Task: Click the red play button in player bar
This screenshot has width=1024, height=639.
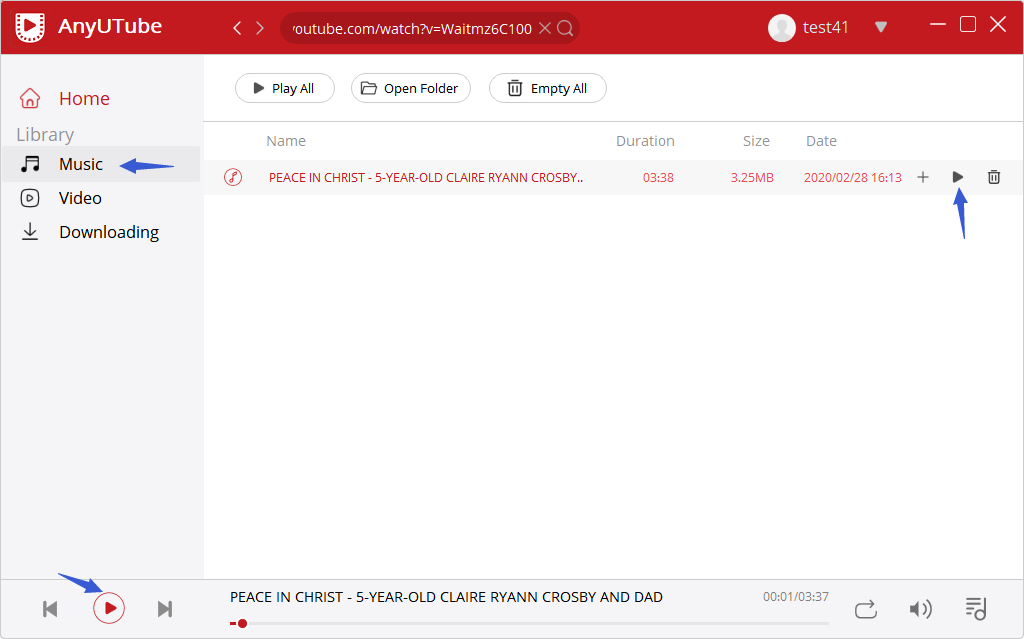Action: point(109,608)
